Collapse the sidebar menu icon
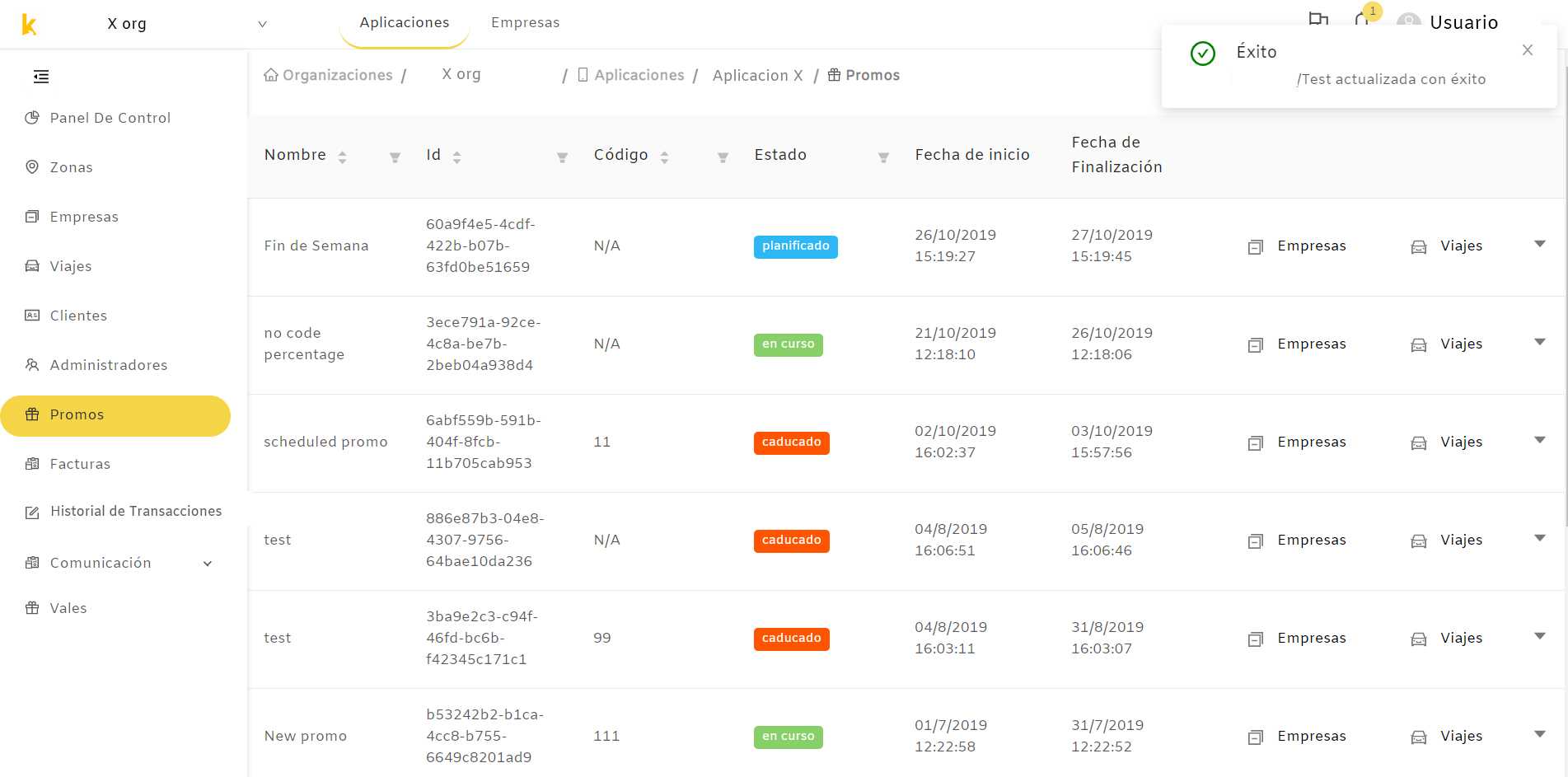 (41, 77)
